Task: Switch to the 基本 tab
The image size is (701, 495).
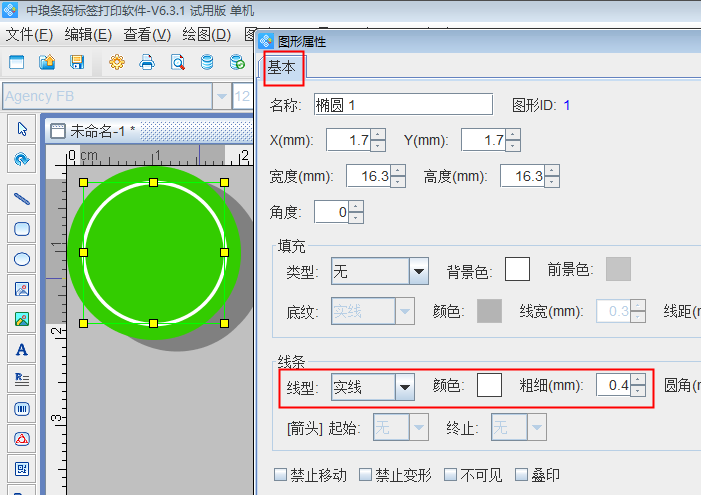Action: (x=283, y=67)
